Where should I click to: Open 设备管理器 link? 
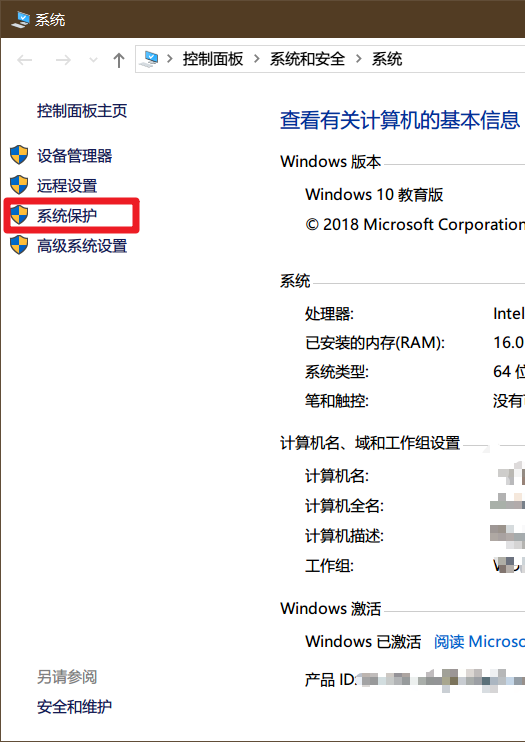(x=74, y=156)
